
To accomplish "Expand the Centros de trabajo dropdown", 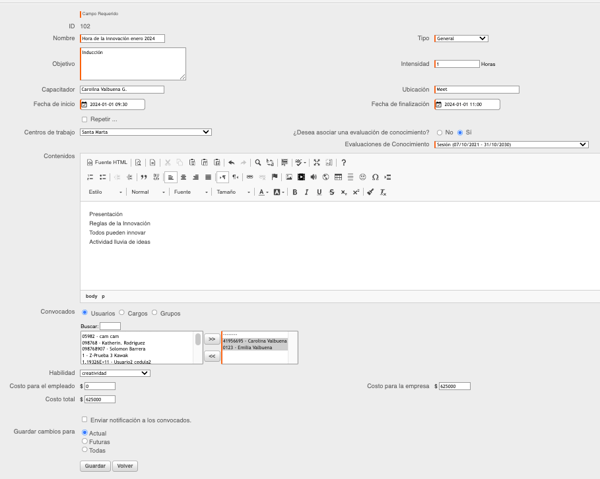I will point(146,132).
